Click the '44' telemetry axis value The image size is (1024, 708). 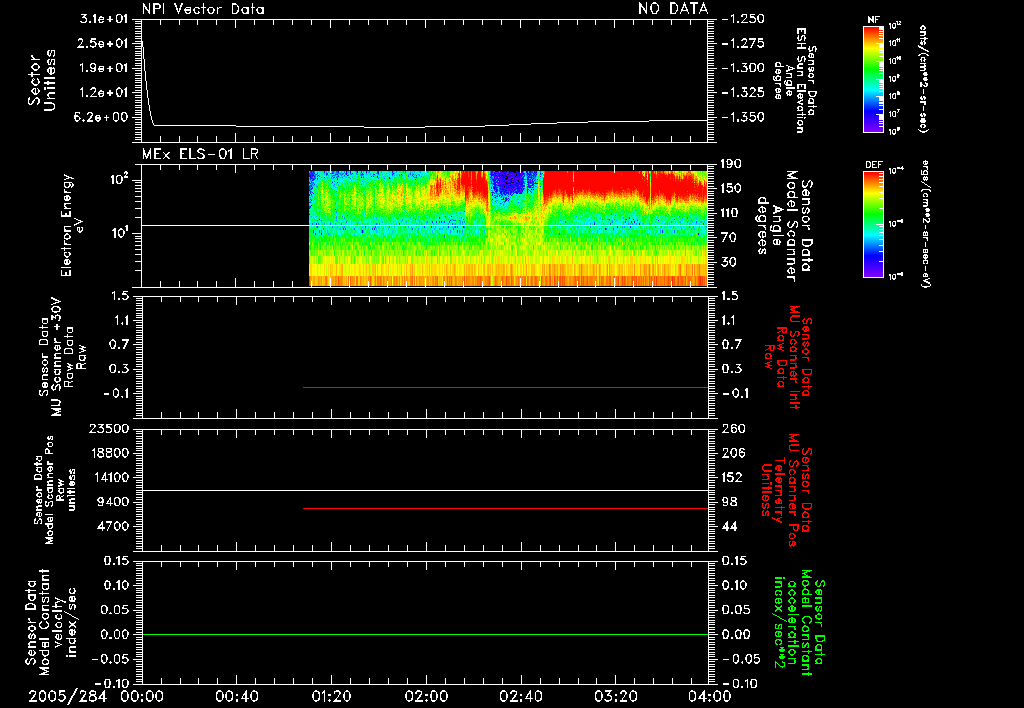[x=729, y=526]
